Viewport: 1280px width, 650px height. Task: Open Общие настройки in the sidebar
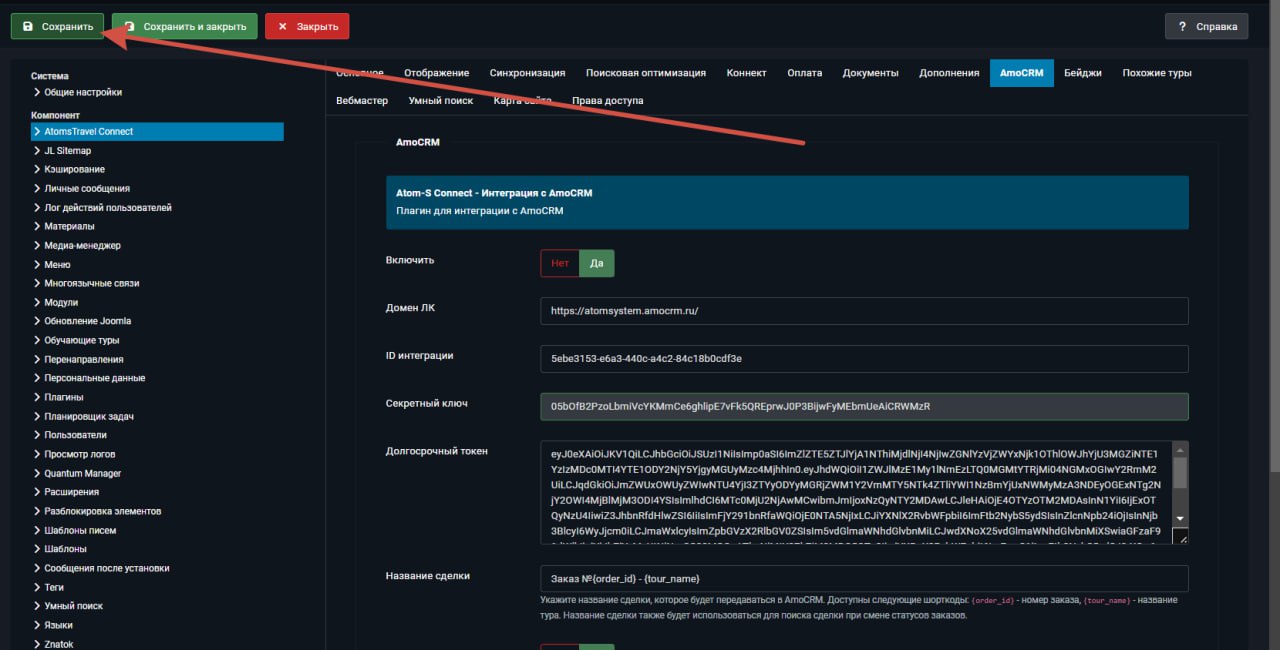tap(83, 92)
